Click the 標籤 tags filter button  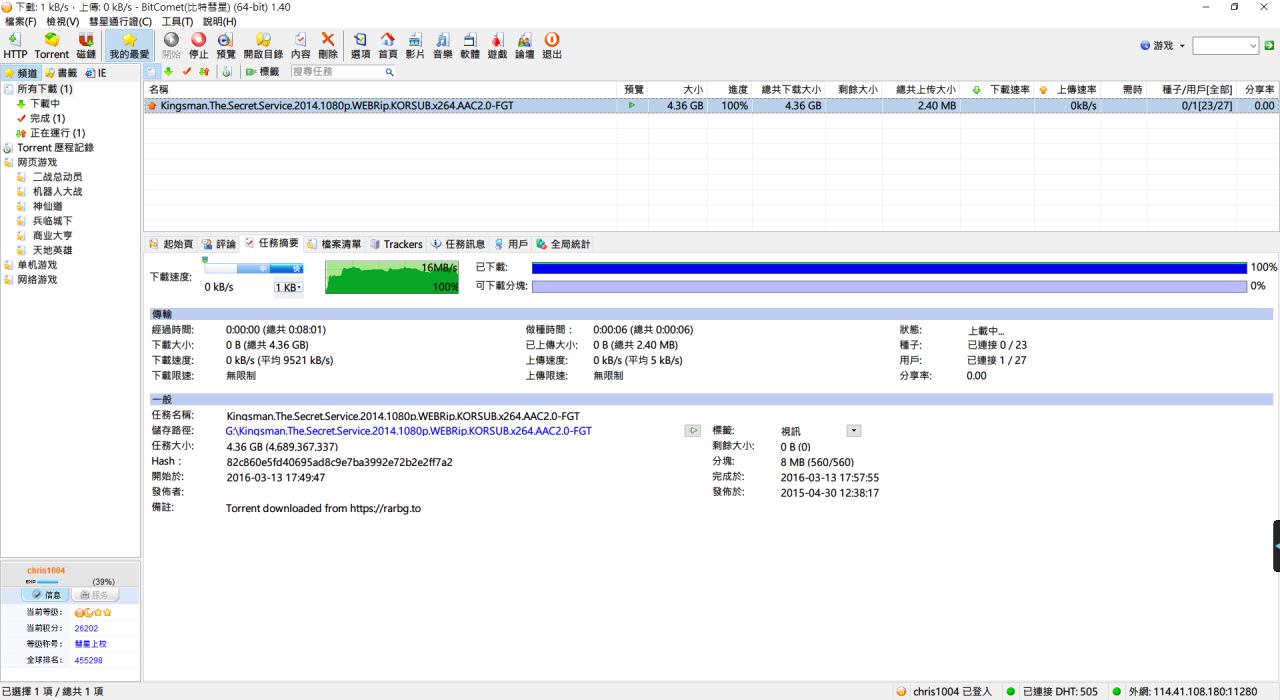[262, 72]
